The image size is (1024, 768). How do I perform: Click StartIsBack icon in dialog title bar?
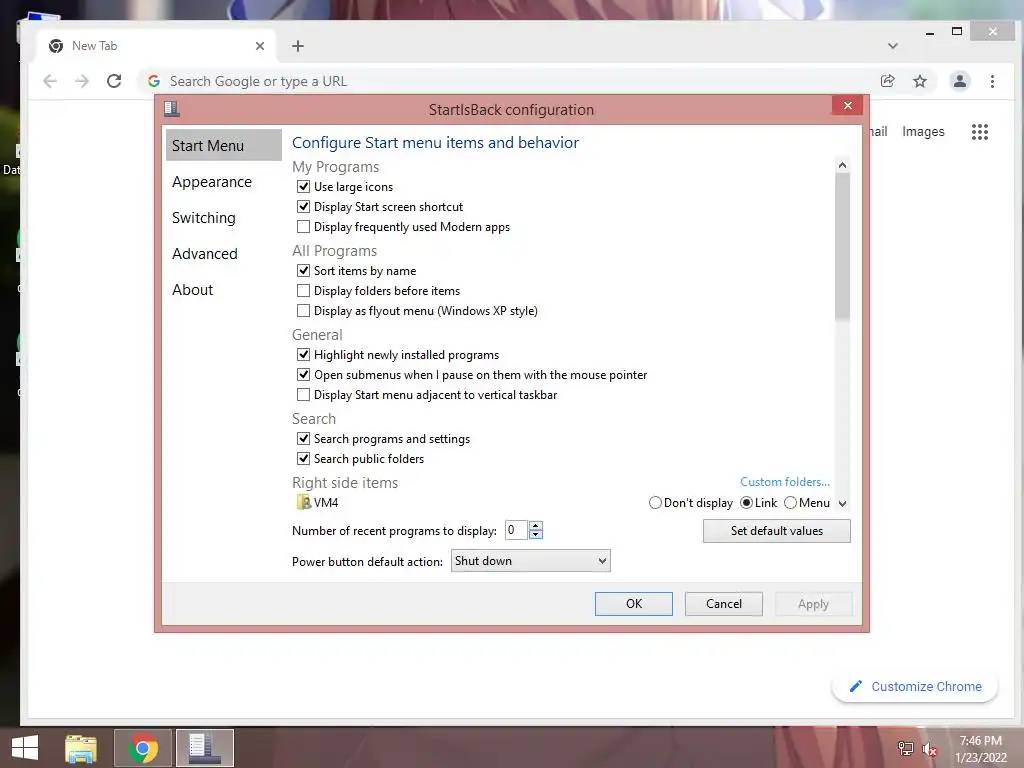[x=172, y=108]
